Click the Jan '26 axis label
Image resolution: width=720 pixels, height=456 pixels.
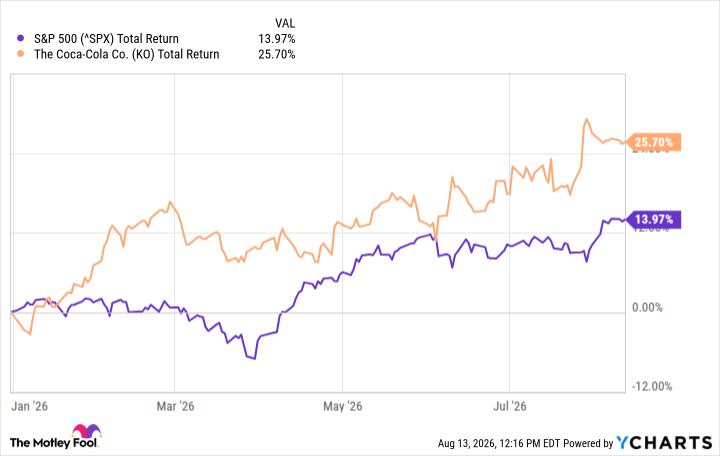click(29, 406)
